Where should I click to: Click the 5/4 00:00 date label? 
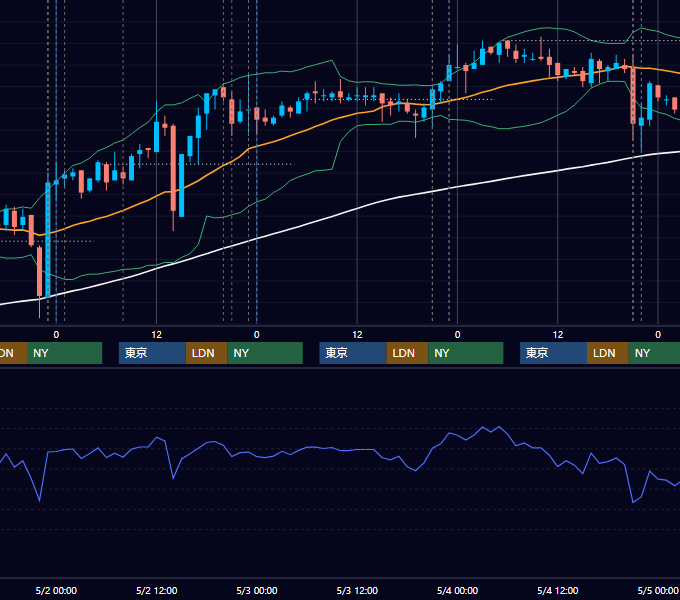tap(457, 590)
